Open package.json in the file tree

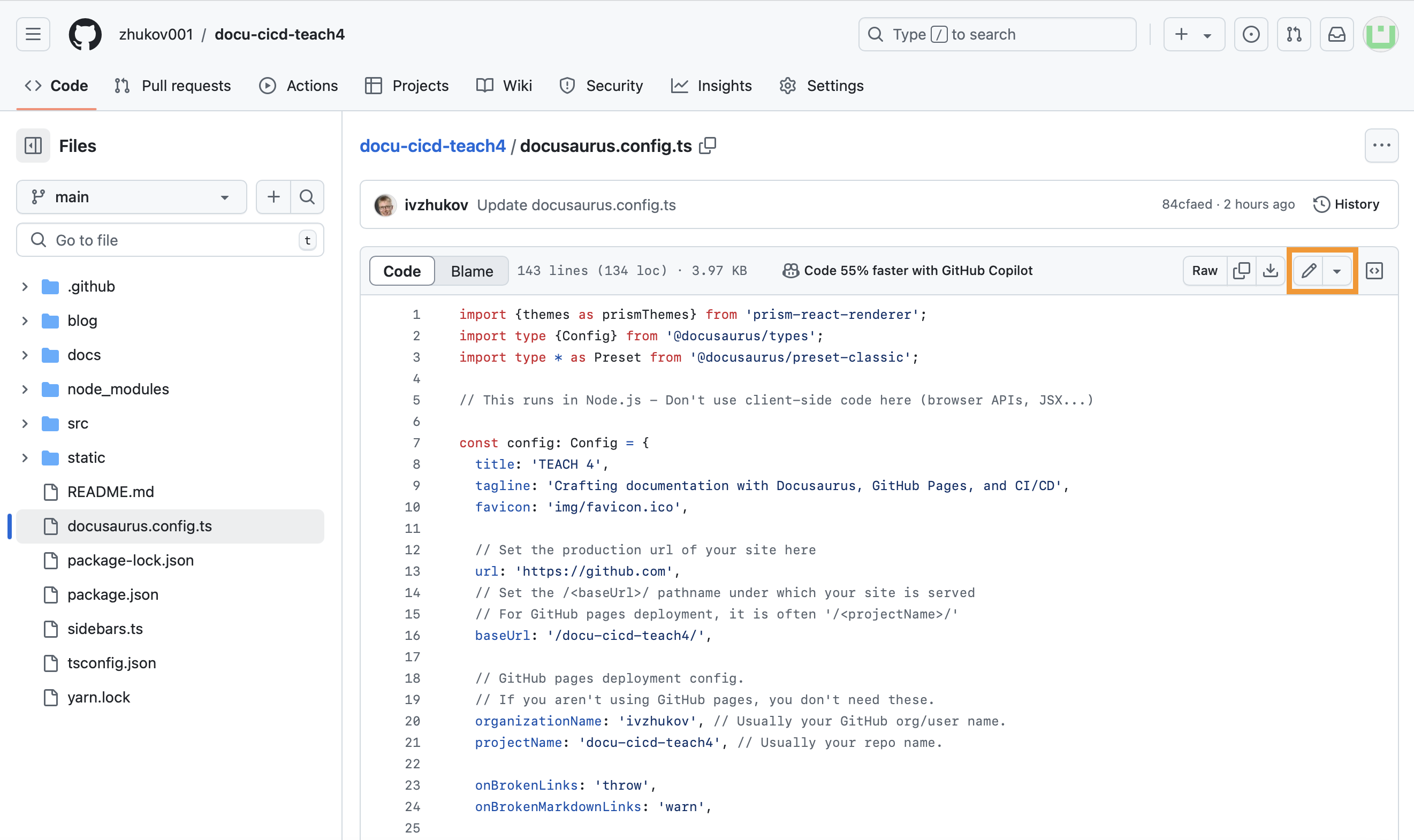coord(112,594)
